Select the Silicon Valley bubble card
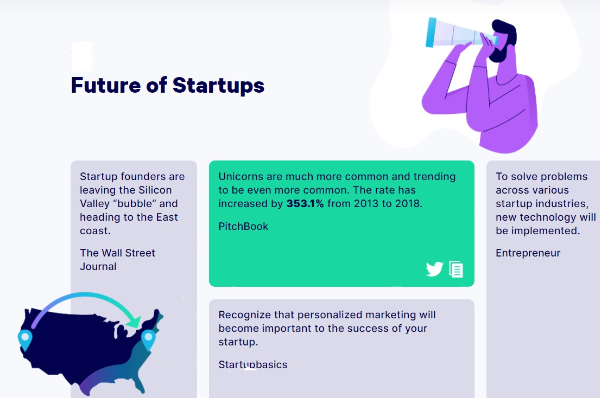This screenshot has width=600, height=398. [x=134, y=279]
